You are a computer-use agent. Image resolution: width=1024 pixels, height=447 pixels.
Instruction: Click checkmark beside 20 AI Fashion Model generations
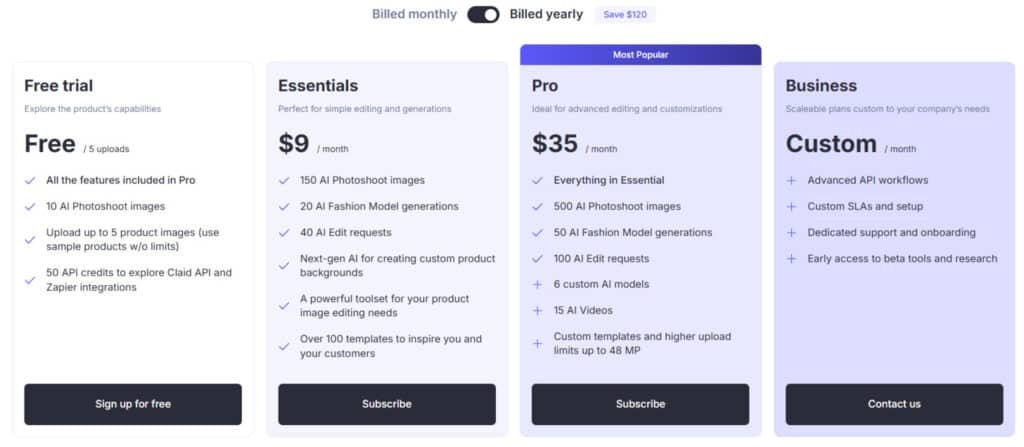click(284, 207)
